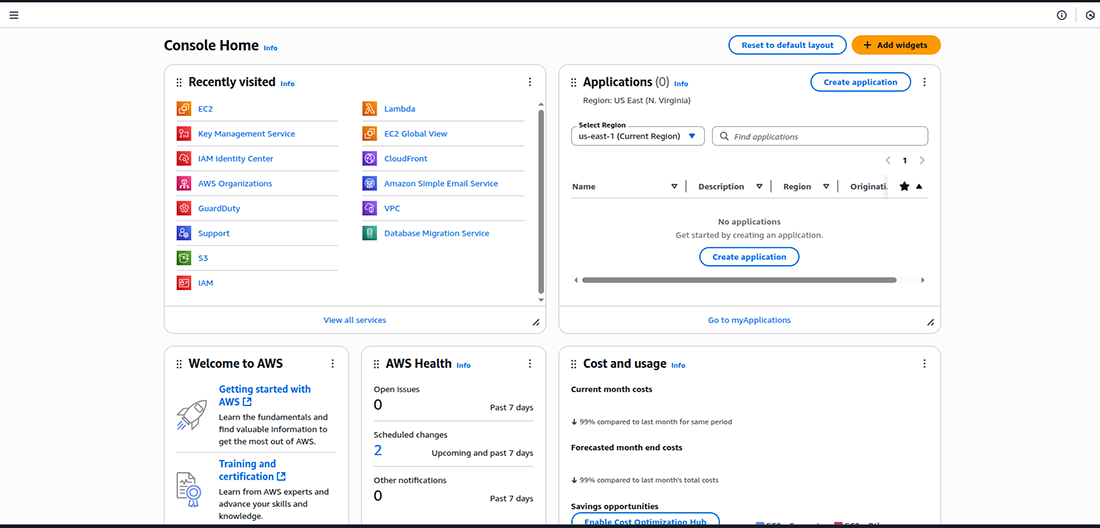1100x528 pixels.
Task: Focus the Find applications search field
Action: point(820,136)
